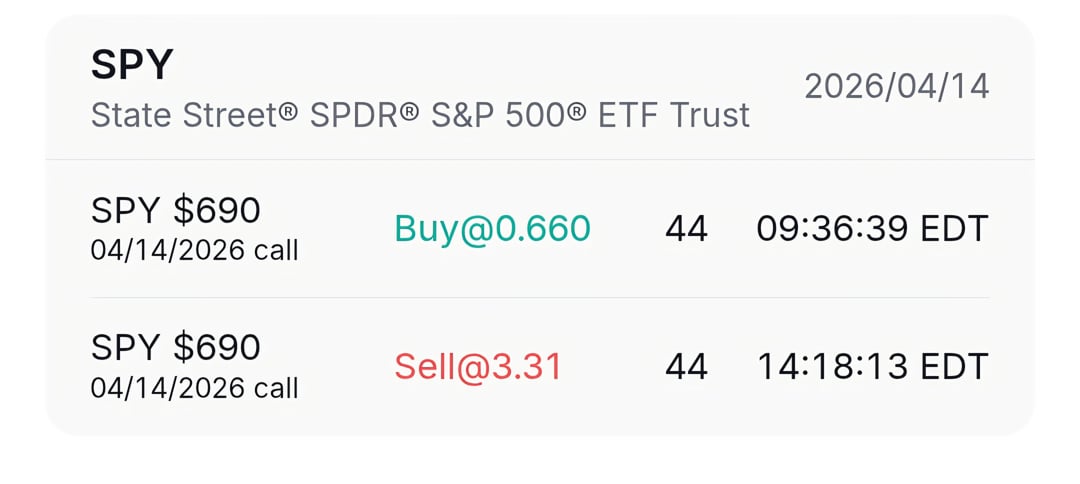Open the SPY $690 contract in Buy row

tap(176, 210)
